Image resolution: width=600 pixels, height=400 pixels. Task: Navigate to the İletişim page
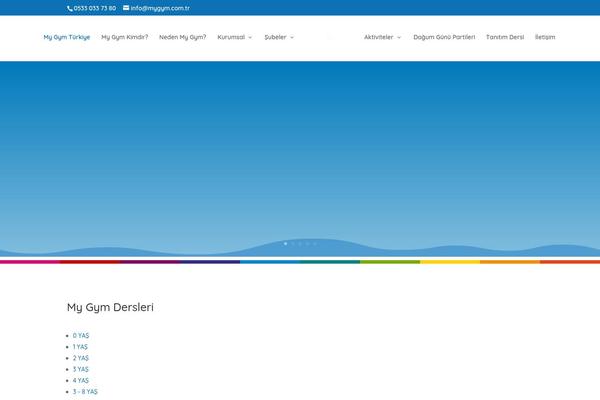coord(545,37)
